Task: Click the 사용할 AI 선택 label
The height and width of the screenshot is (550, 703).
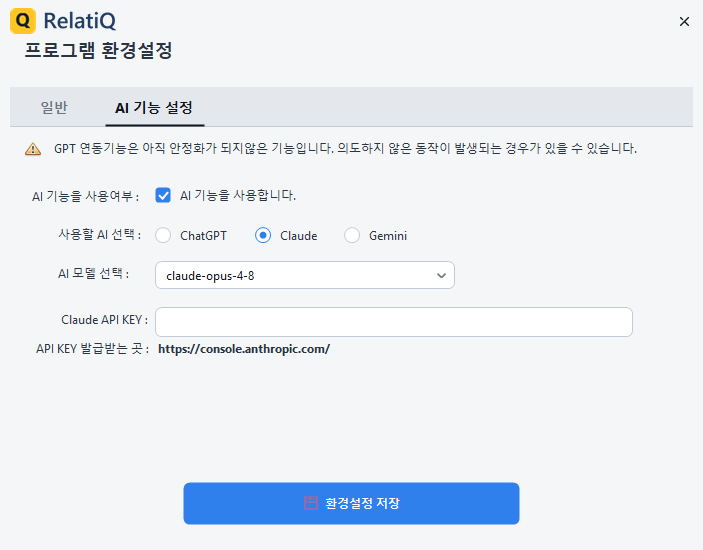Action: [x=100, y=234]
